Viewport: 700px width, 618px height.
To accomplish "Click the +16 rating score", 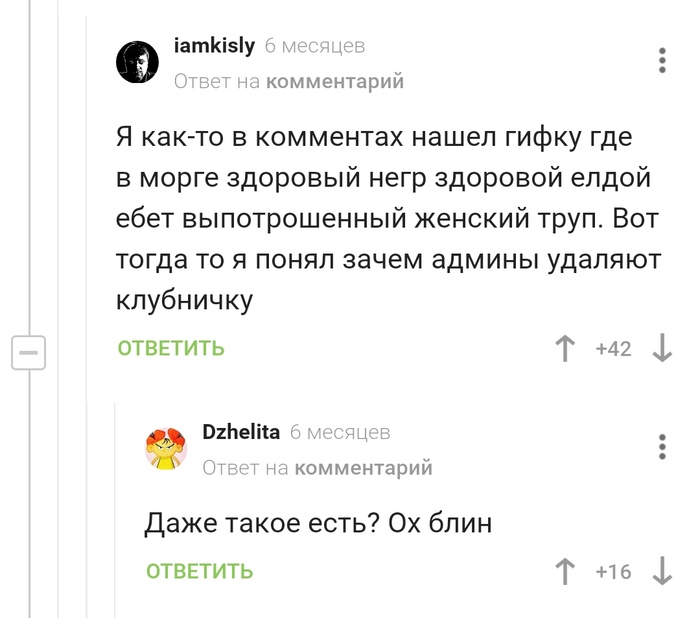I will pos(613,572).
